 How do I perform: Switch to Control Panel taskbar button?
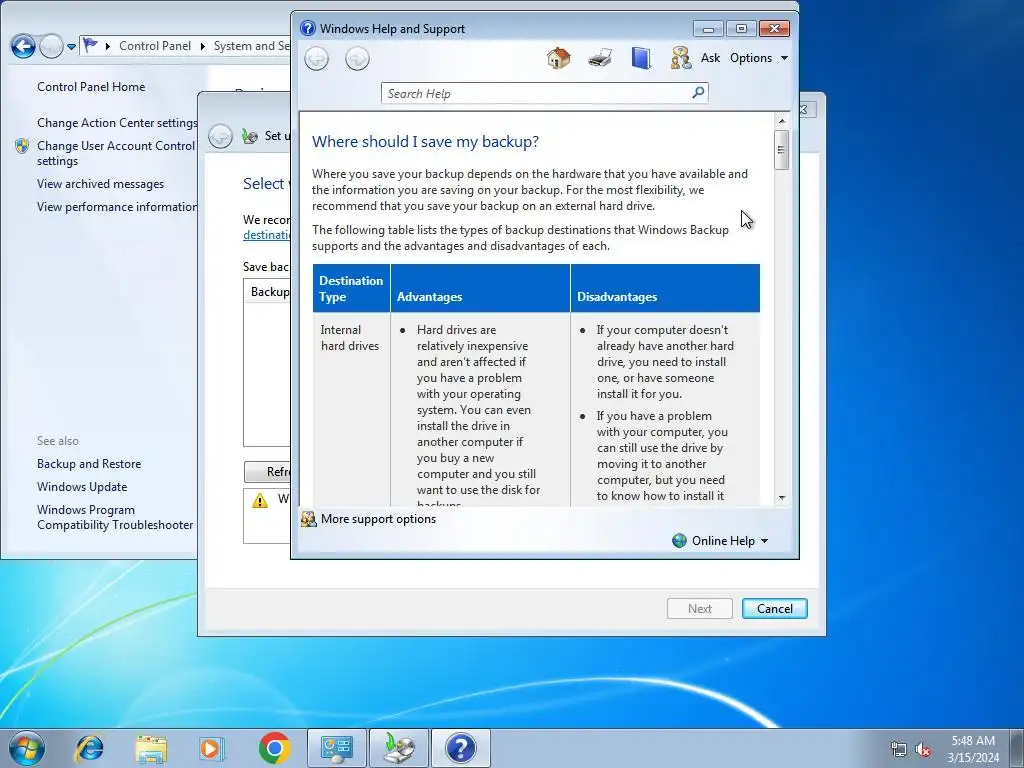[337, 748]
